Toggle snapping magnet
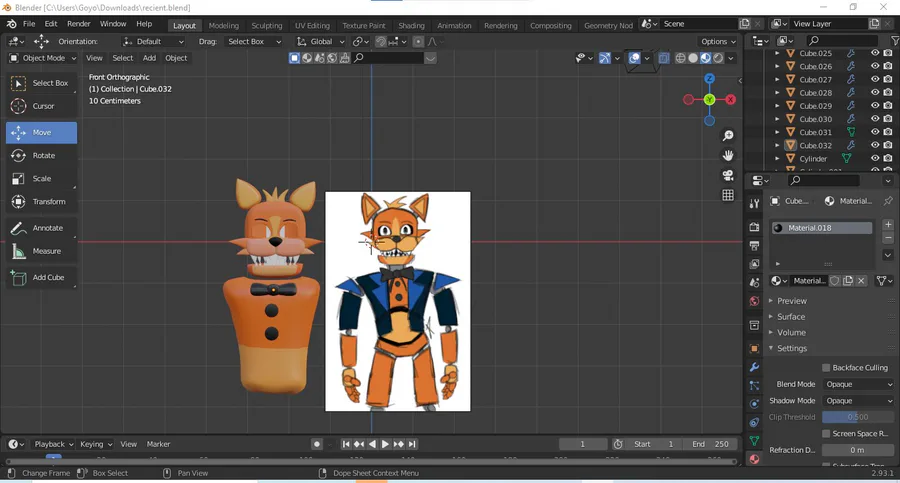The image size is (900, 483). [x=381, y=41]
